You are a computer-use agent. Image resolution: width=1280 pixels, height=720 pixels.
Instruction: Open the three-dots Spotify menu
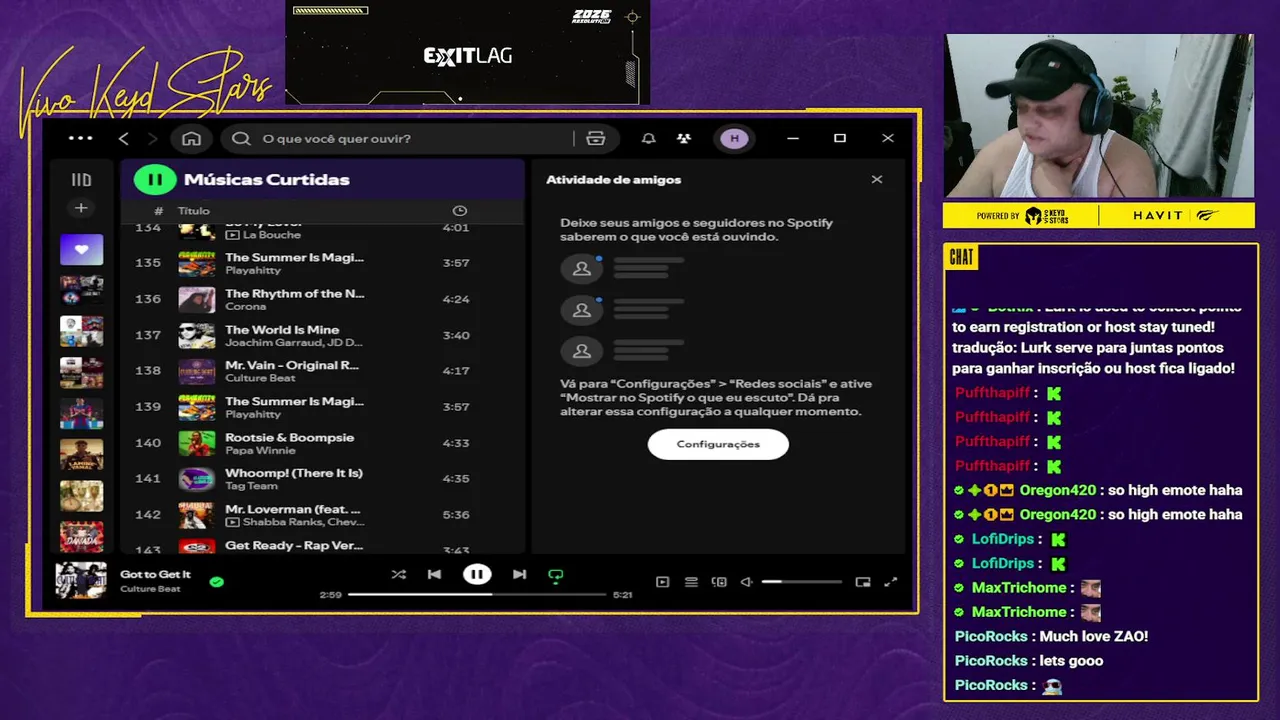80,138
